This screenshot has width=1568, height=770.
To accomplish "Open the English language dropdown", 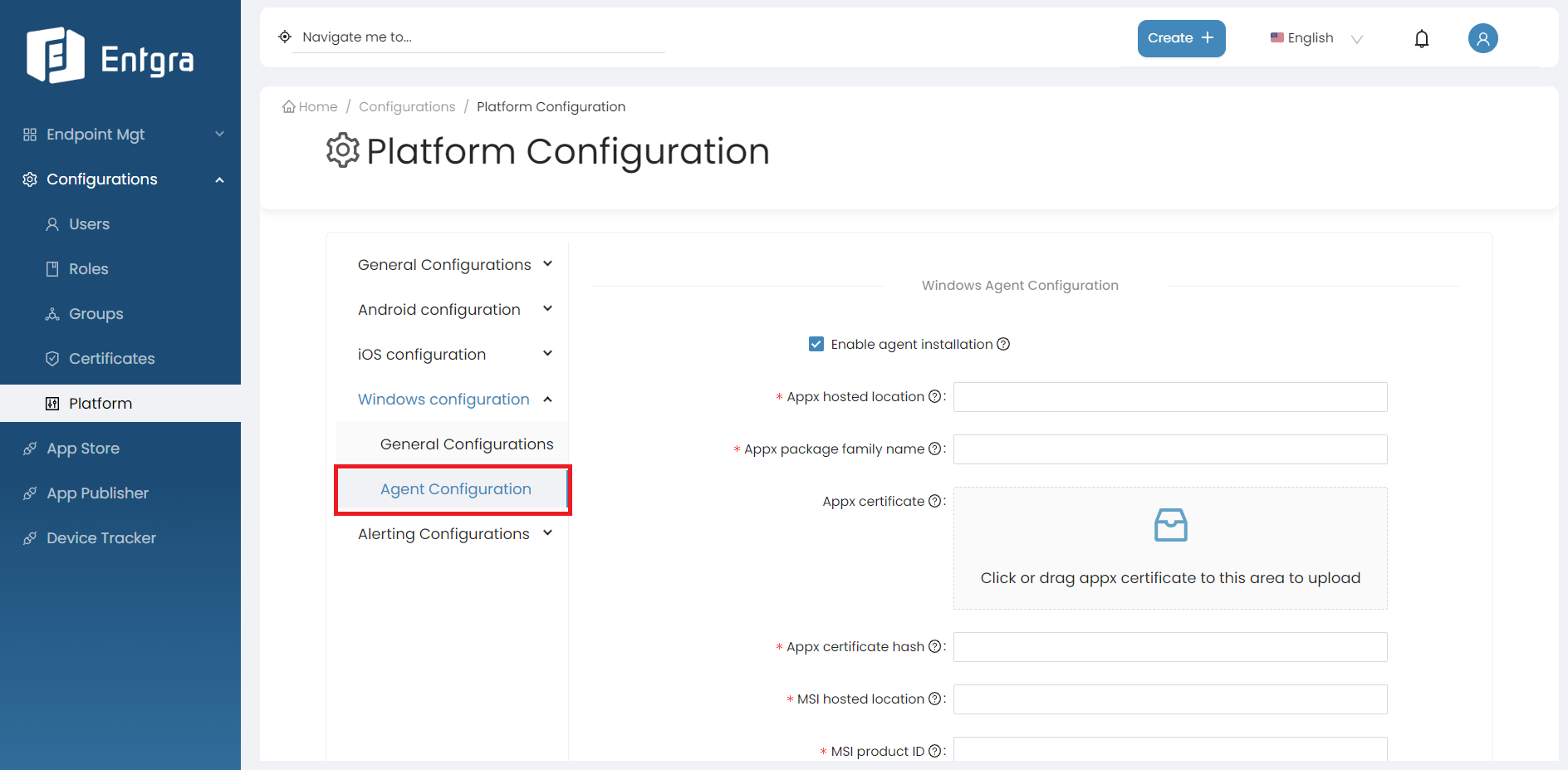I will (x=1317, y=38).
